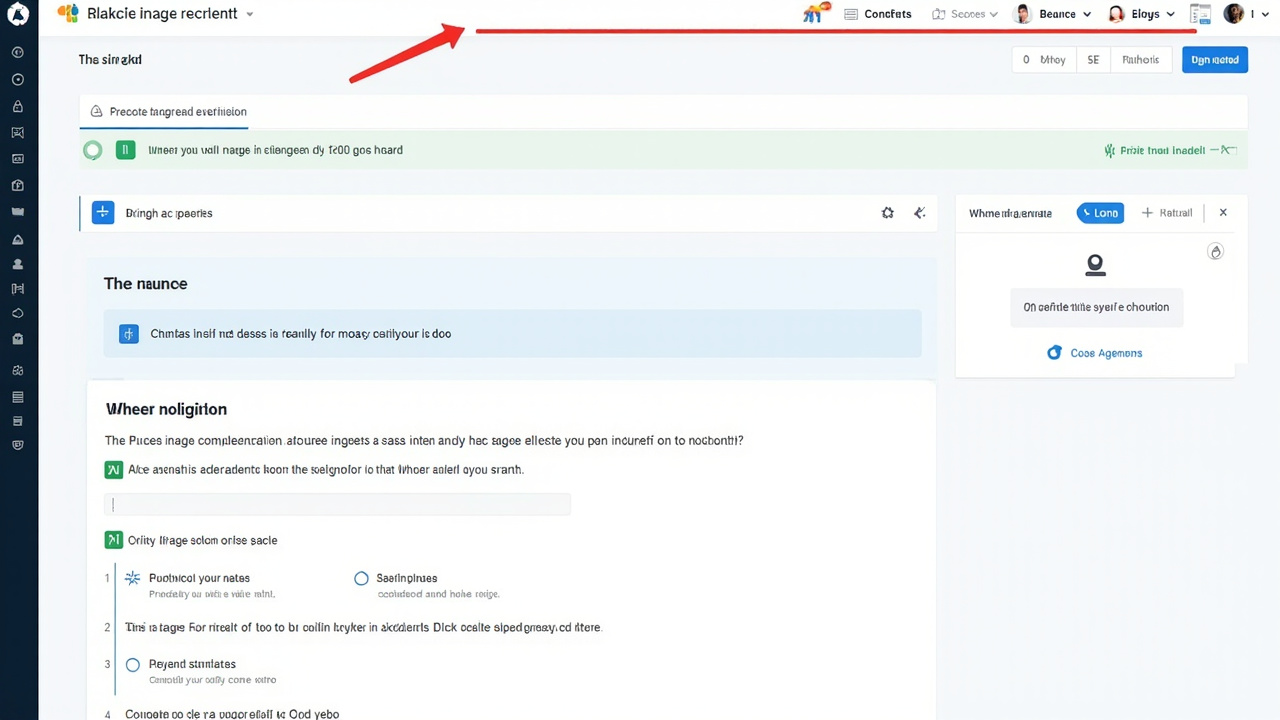Screen dimensions: 1280x720
Task: Open the rightmost user profile avatar
Action: click(x=1234, y=13)
